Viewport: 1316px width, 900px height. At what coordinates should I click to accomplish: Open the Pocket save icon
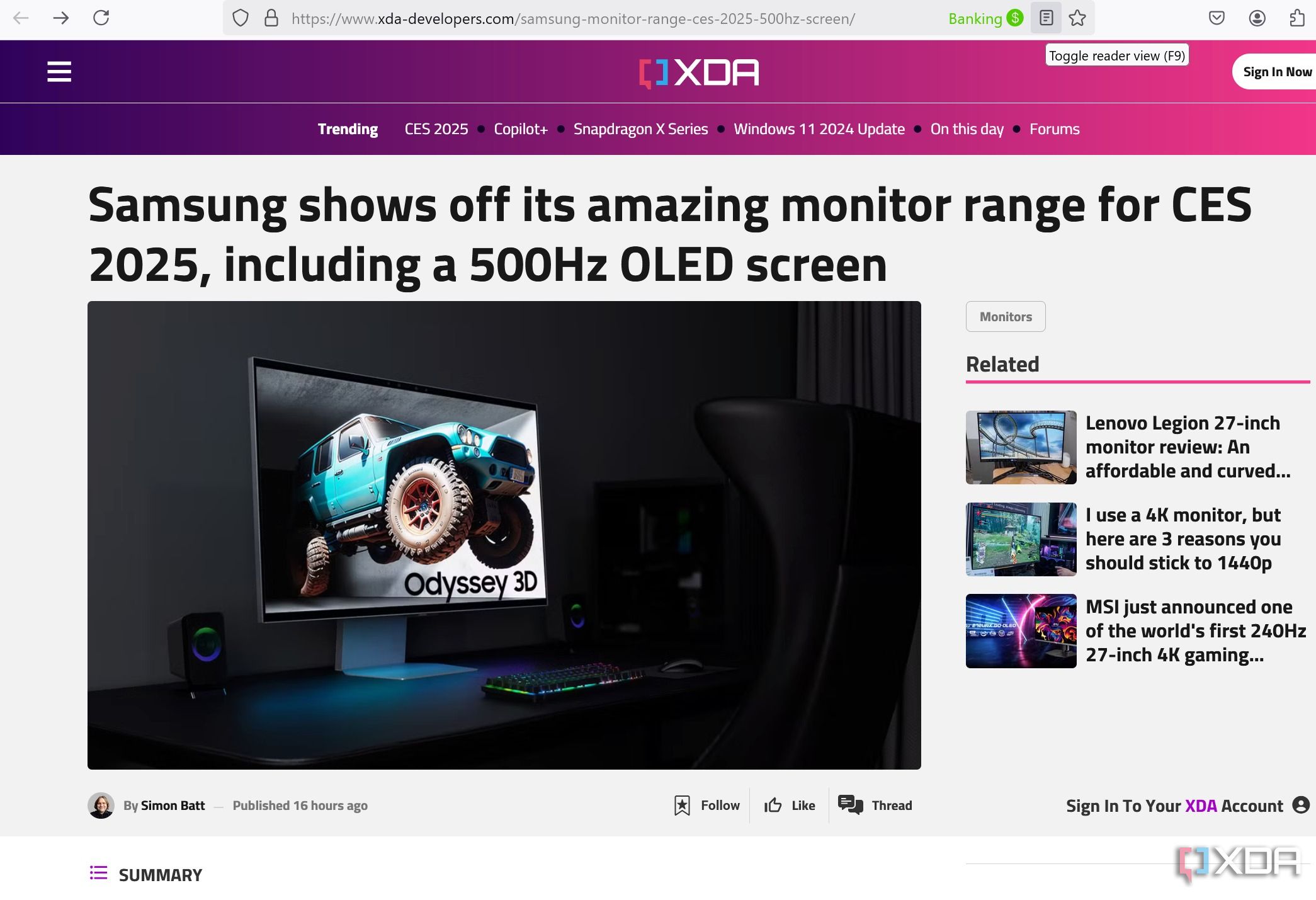[x=1217, y=18]
